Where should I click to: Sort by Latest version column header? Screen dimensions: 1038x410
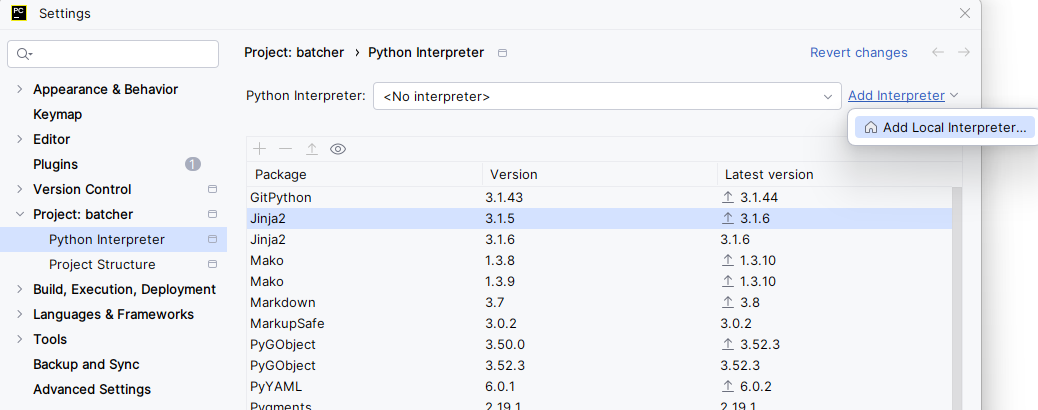(839, 175)
